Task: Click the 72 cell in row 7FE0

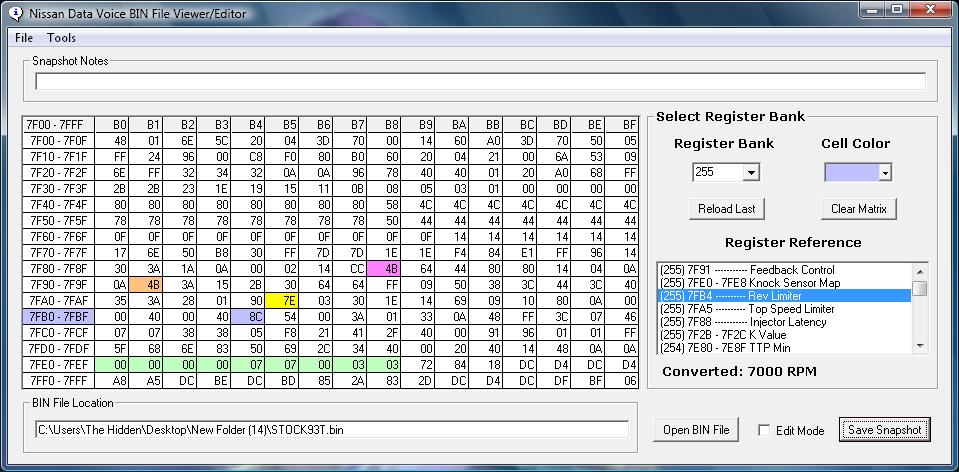Action: point(418,366)
